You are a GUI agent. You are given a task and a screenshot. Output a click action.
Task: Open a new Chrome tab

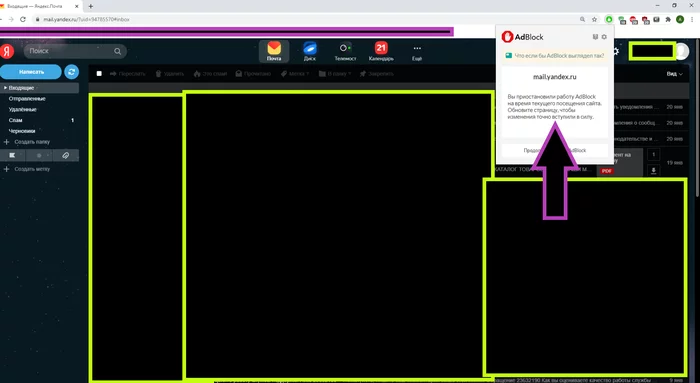[x=91, y=6]
